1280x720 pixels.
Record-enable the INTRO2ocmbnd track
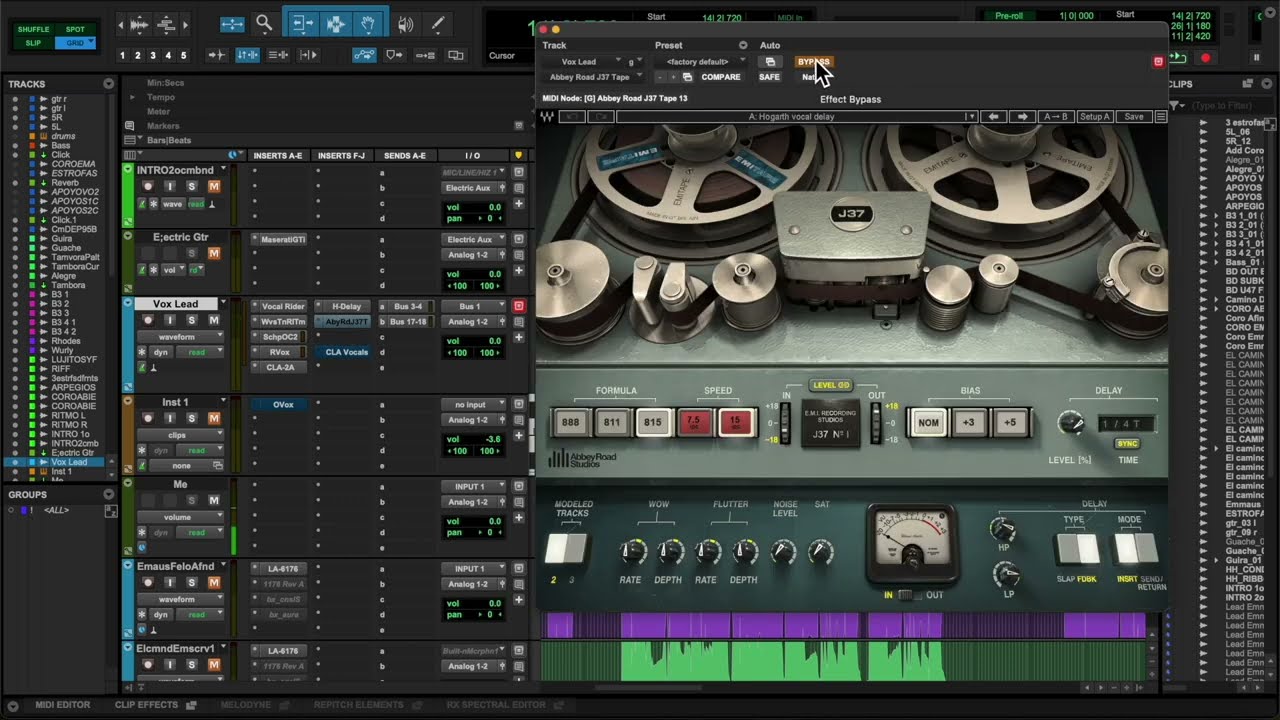point(149,186)
